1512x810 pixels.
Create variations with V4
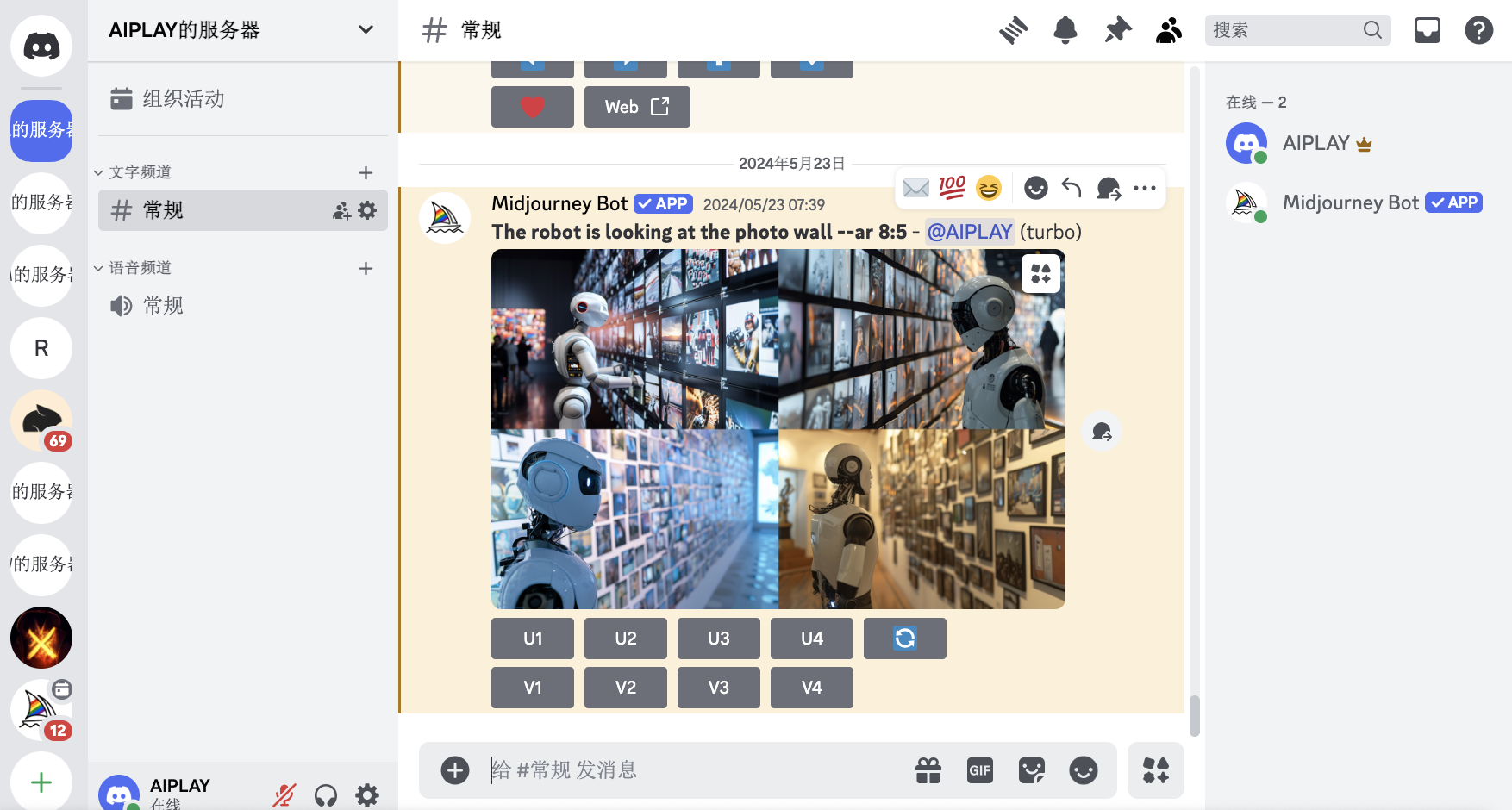pyautogui.click(x=812, y=688)
